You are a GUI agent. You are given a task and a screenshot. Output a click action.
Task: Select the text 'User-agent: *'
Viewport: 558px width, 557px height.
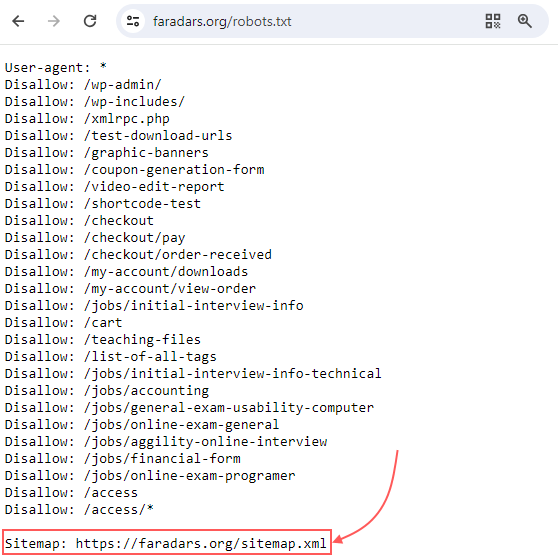[56, 68]
